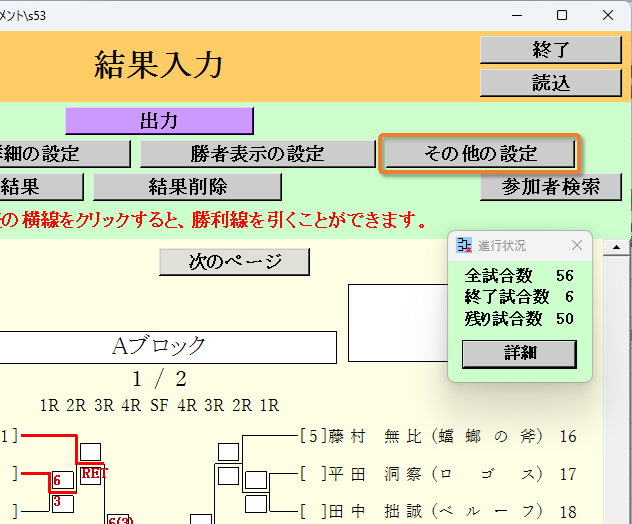Viewport: 632px width, 524px height.
Task: Click the 読込 button
Action: point(551,83)
